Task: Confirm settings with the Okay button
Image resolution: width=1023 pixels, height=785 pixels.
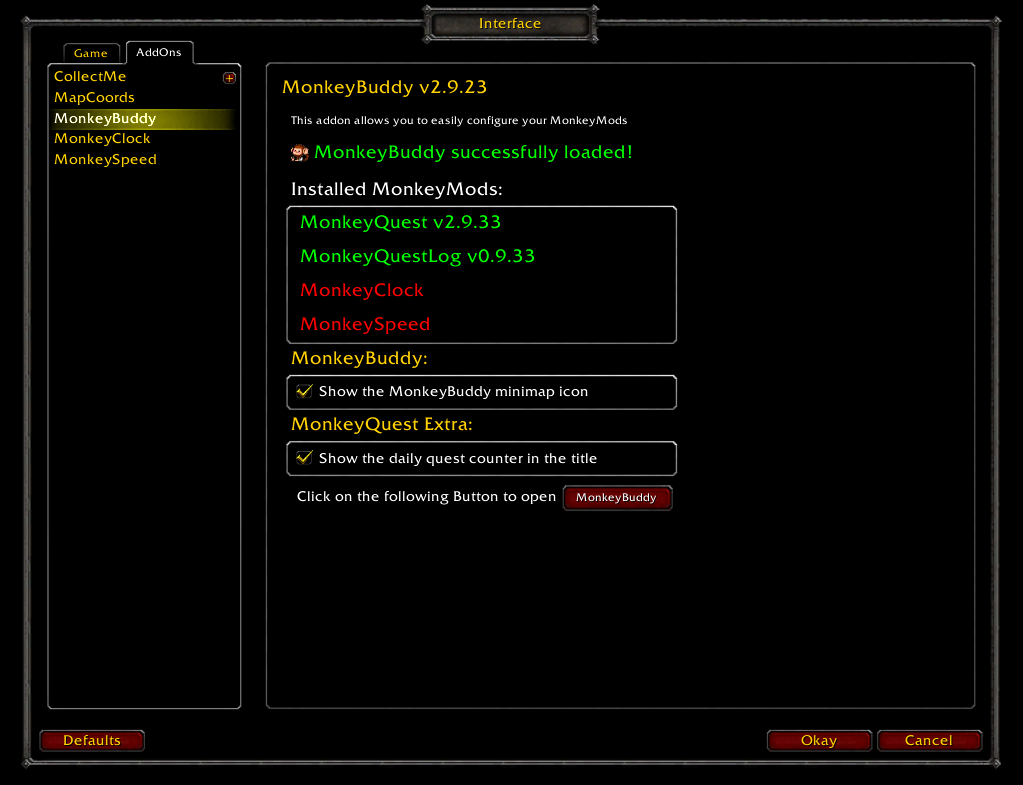Action: pos(818,740)
